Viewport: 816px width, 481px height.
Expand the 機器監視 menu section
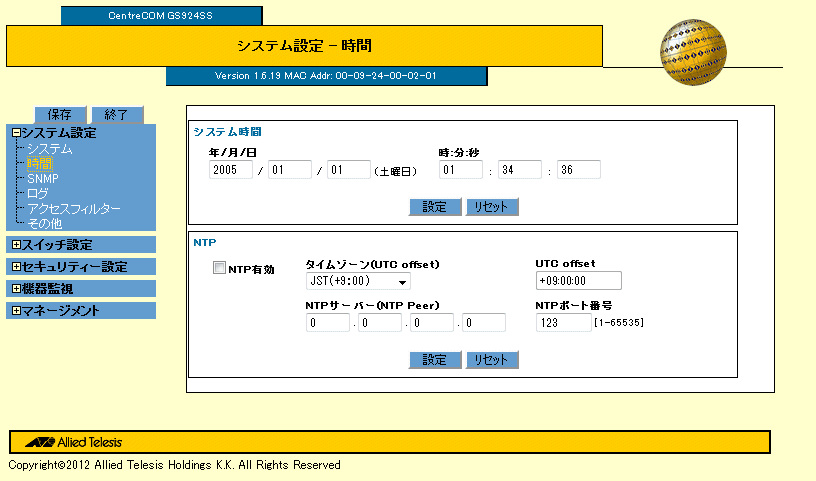(x=16, y=289)
